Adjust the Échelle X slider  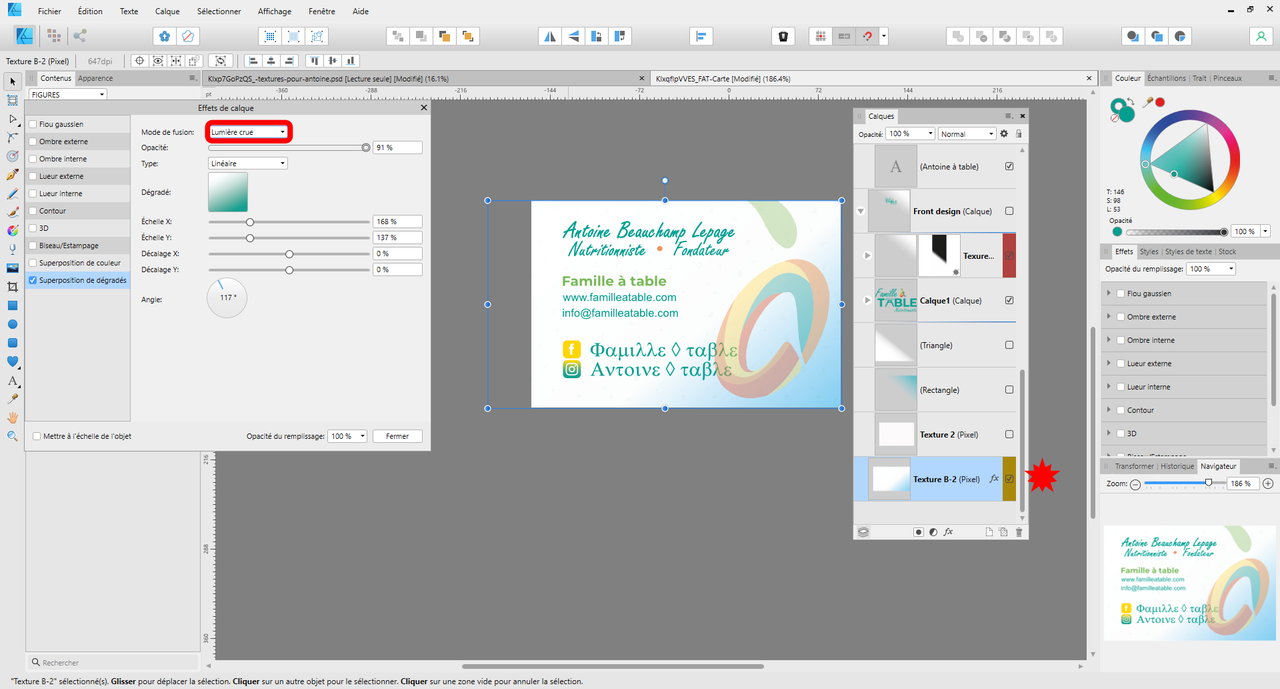(x=289, y=222)
